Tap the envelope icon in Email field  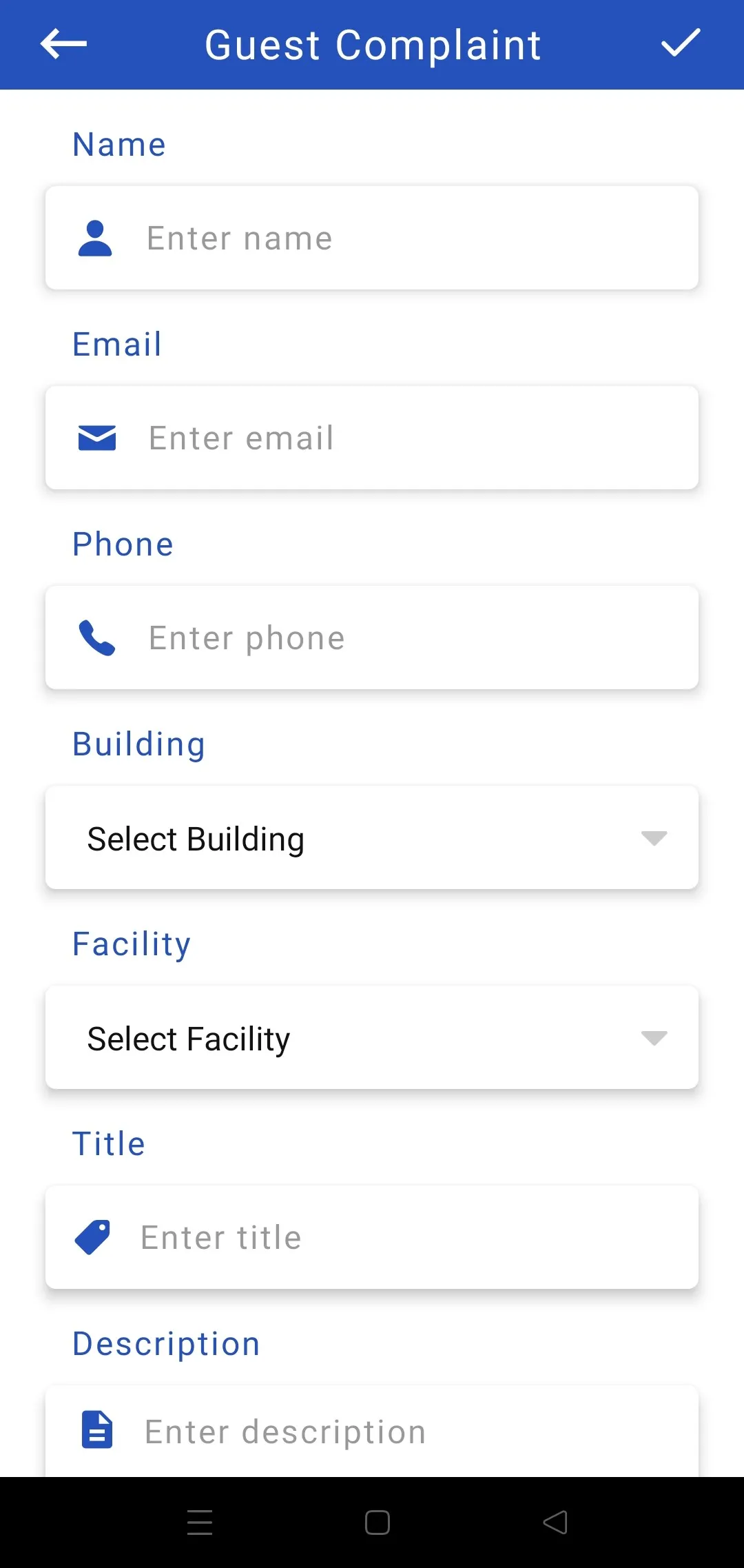[97, 438]
